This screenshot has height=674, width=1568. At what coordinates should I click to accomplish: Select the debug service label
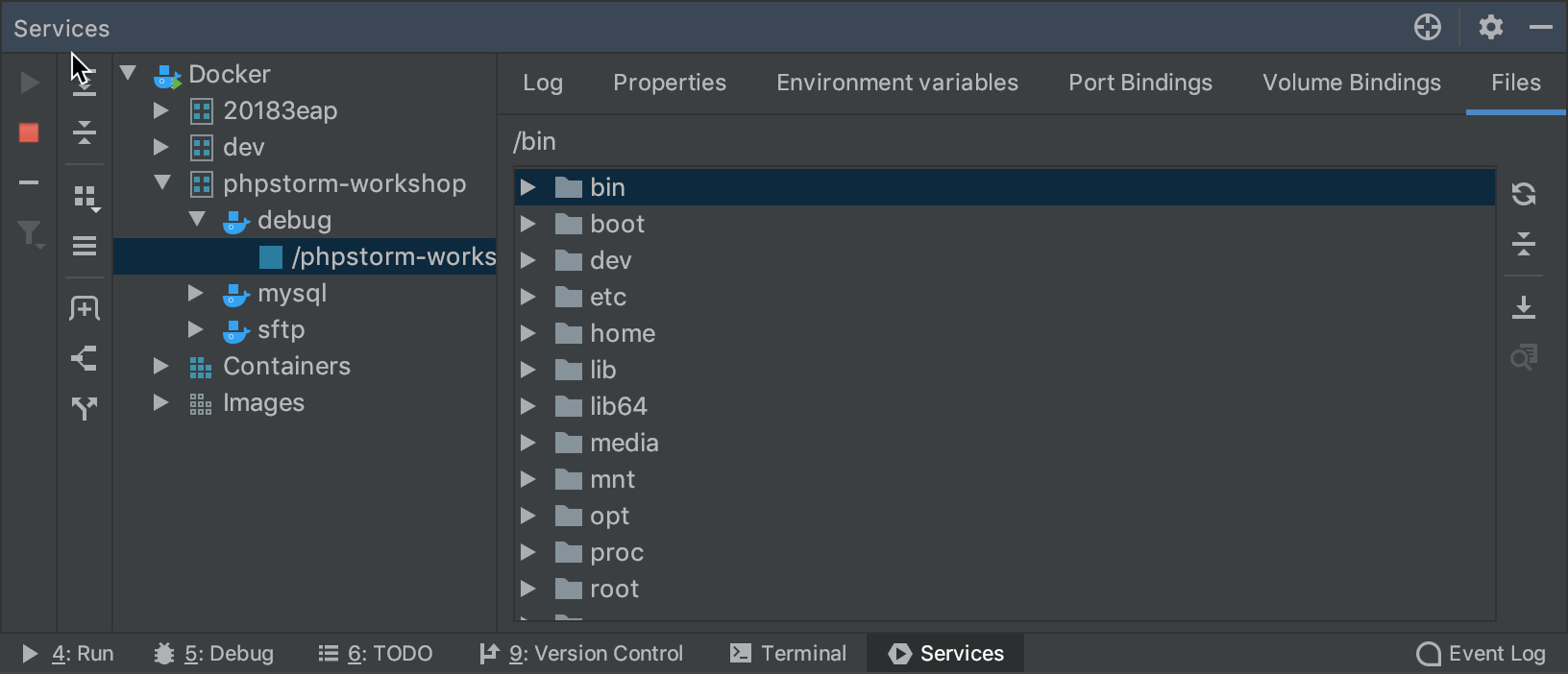(x=294, y=220)
